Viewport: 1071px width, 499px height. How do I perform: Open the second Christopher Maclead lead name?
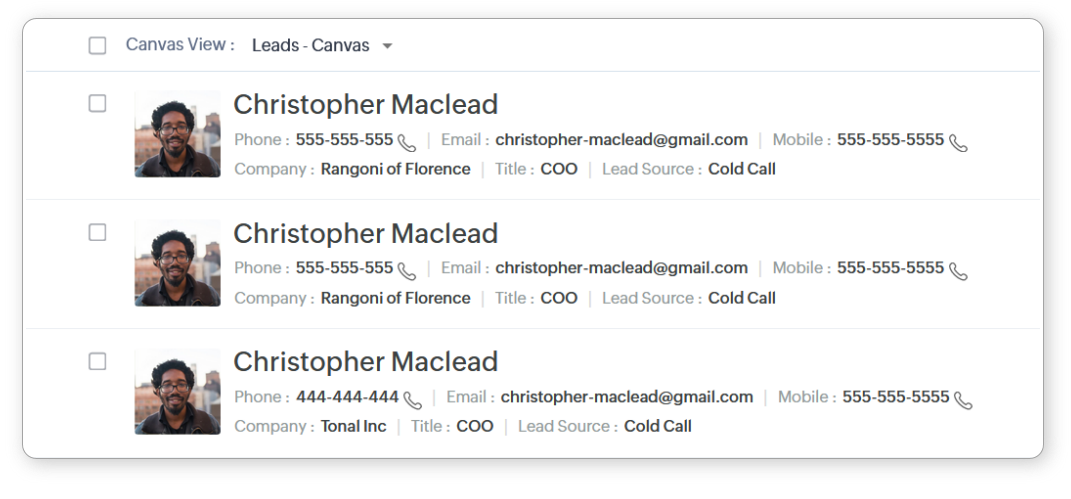click(x=365, y=234)
